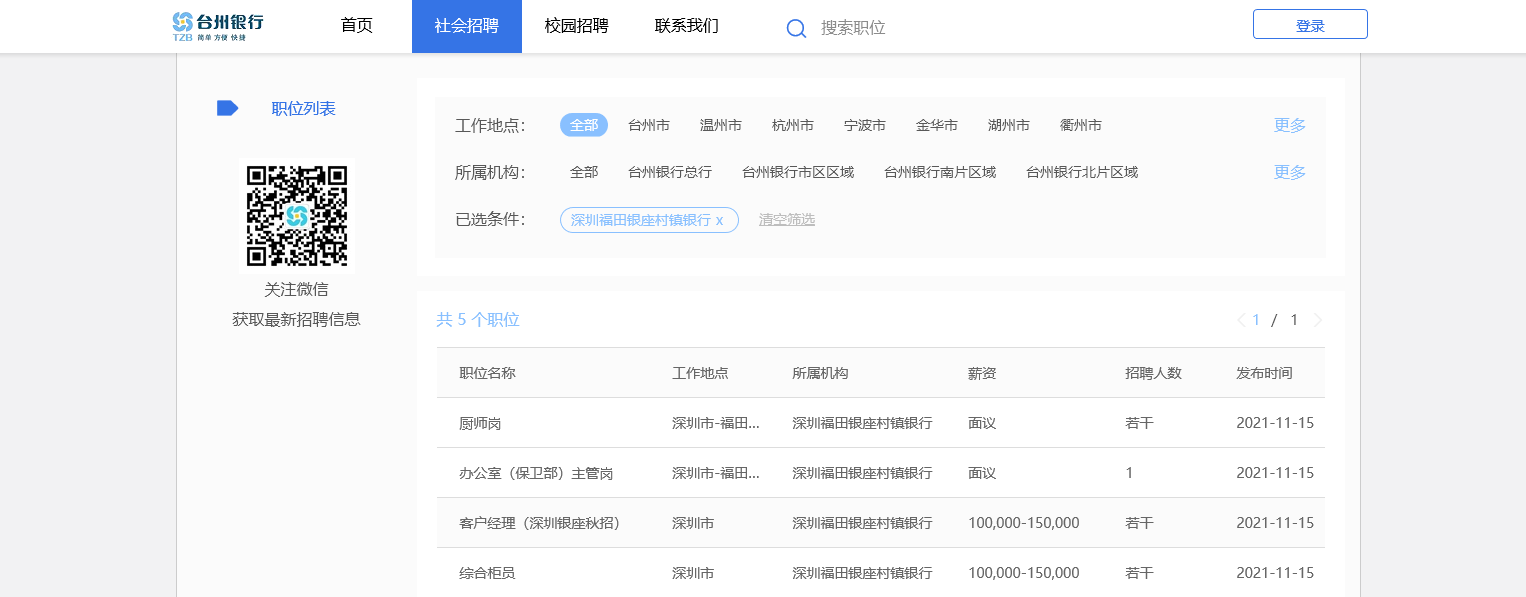Filter organization by 台州银行总行
The height and width of the screenshot is (597, 1526).
pos(670,172)
